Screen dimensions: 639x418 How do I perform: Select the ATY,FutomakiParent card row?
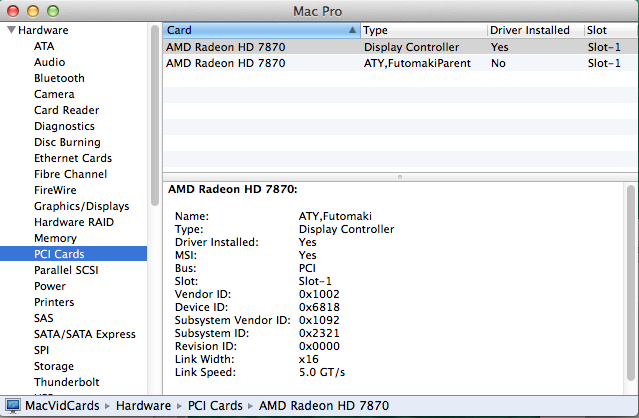[401, 63]
